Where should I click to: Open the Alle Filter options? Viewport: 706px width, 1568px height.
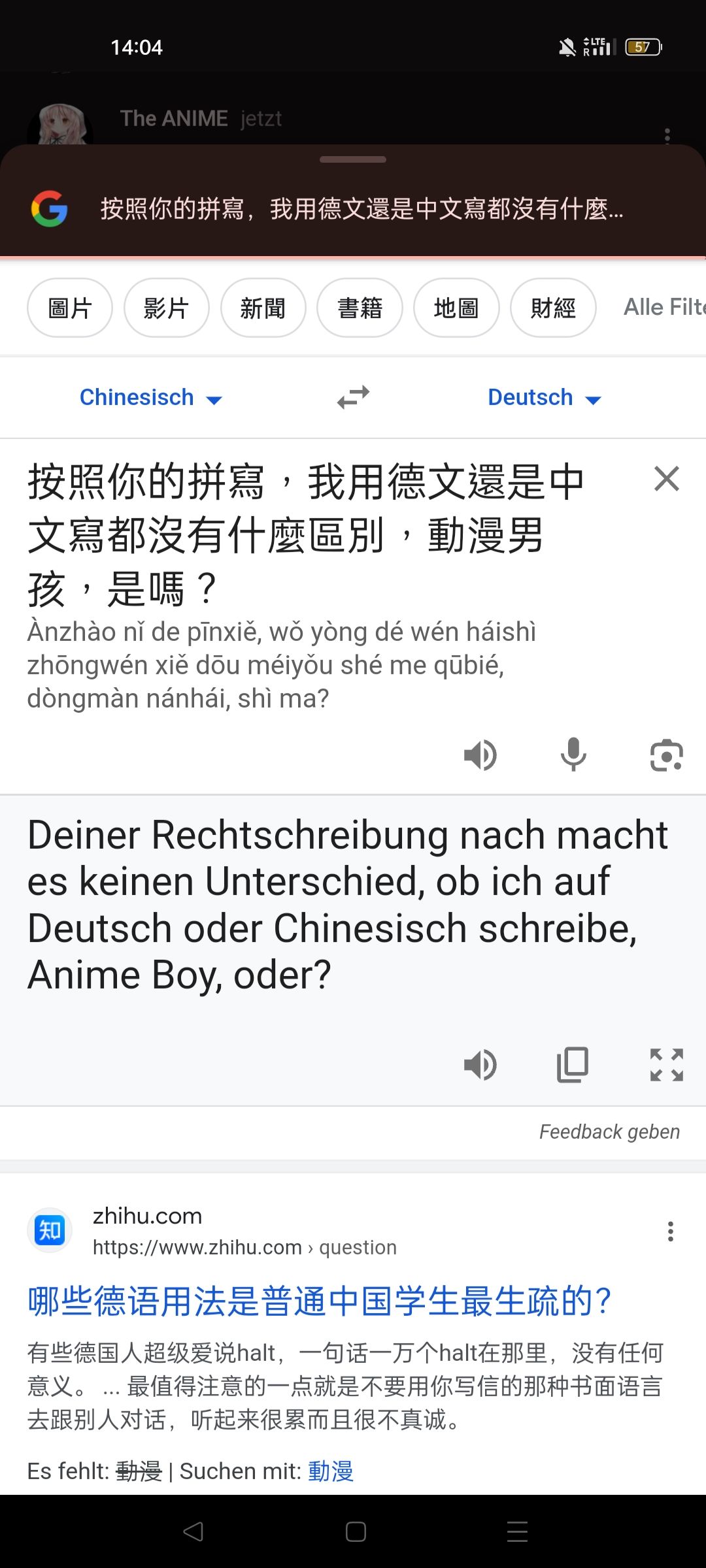665,307
